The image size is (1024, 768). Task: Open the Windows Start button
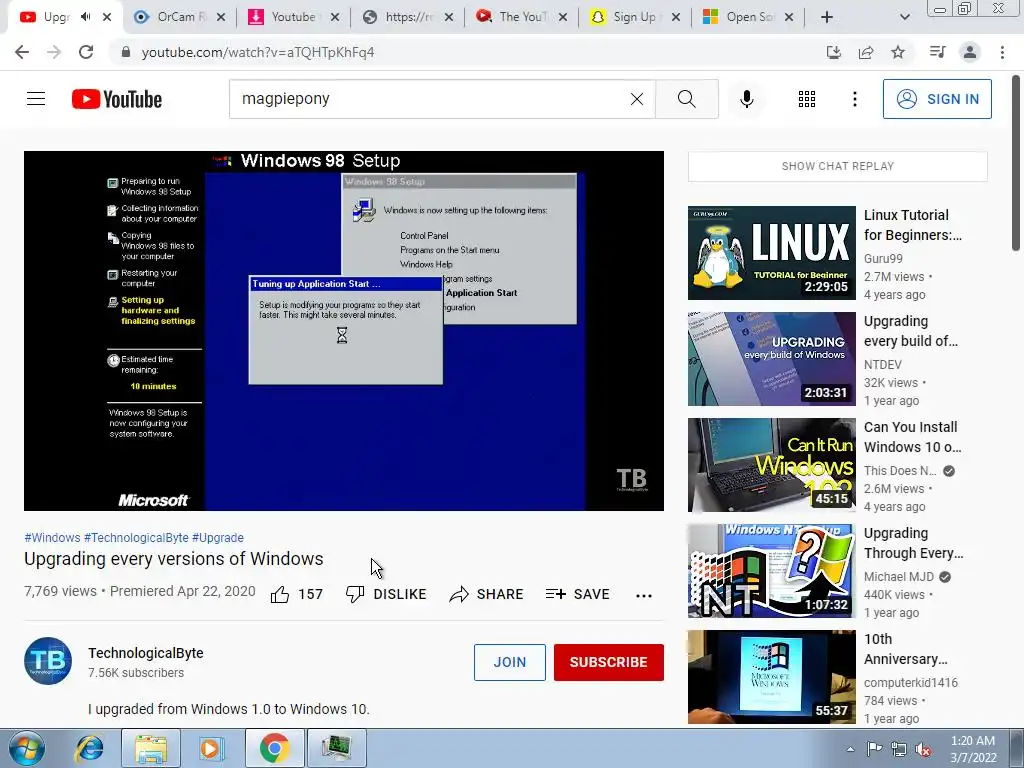click(25, 748)
